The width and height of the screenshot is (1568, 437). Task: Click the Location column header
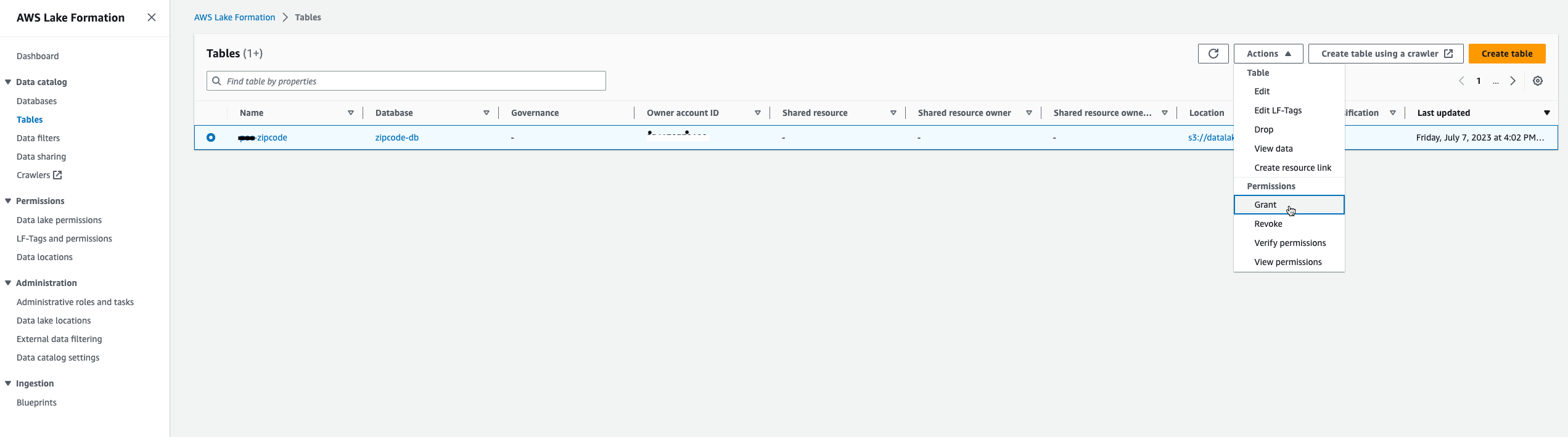click(1206, 113)
